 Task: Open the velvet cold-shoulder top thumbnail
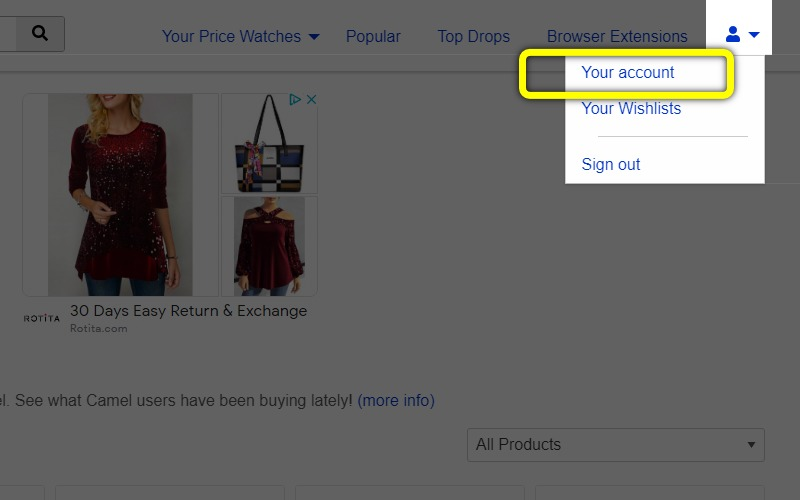tap(269, 246)
